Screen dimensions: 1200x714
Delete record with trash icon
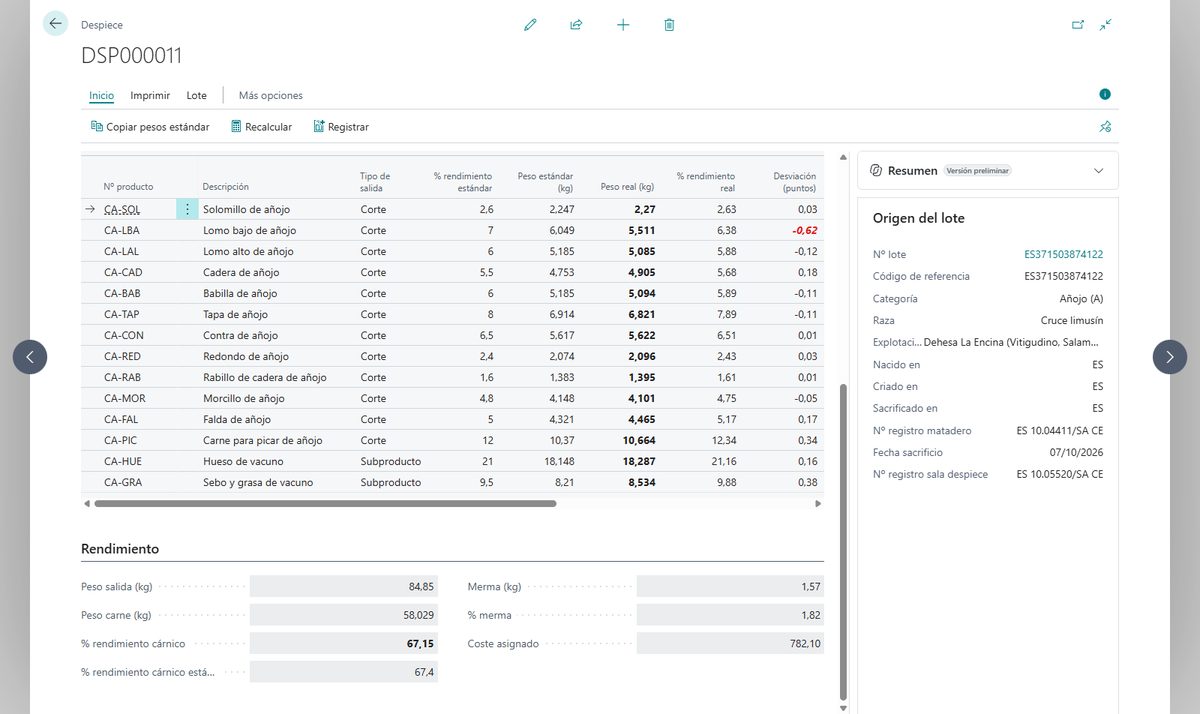coord(669,25)
